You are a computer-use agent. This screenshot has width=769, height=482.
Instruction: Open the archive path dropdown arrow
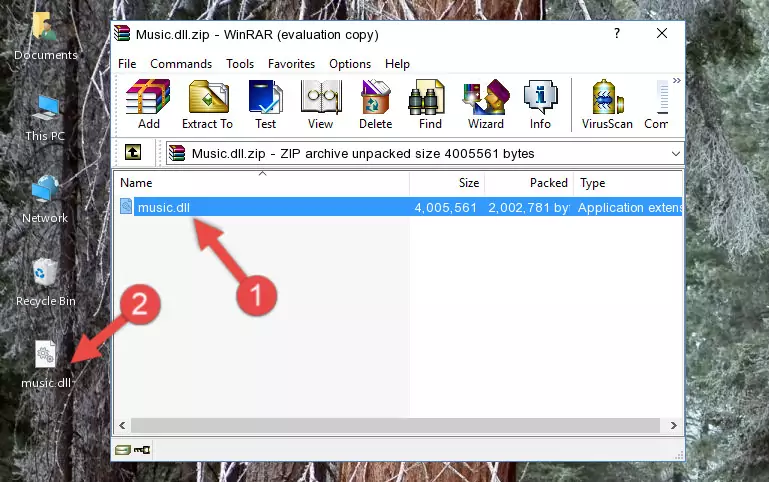[x=675, y=153]
